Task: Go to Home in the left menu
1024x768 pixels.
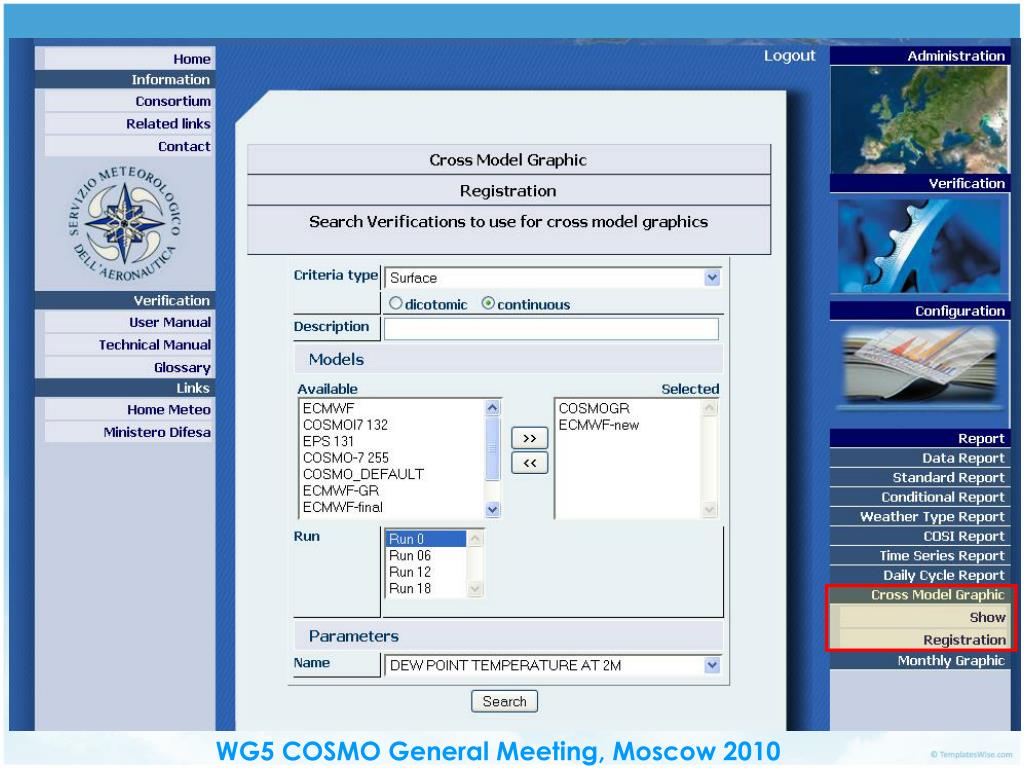Action: (129, 59)
